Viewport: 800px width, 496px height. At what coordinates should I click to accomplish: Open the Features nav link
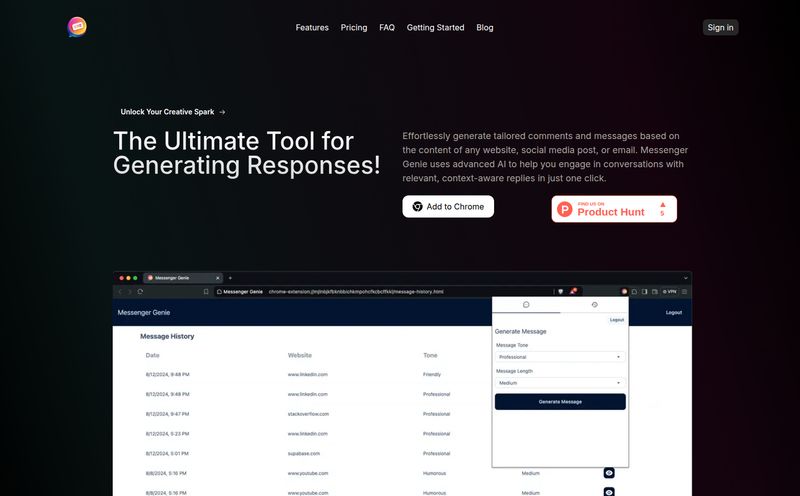coord(312,28)
